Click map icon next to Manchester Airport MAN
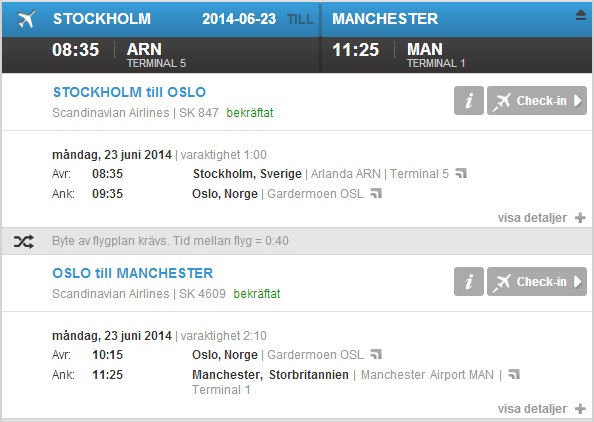This screenshot has height=422, width=594. pos(514,374)
